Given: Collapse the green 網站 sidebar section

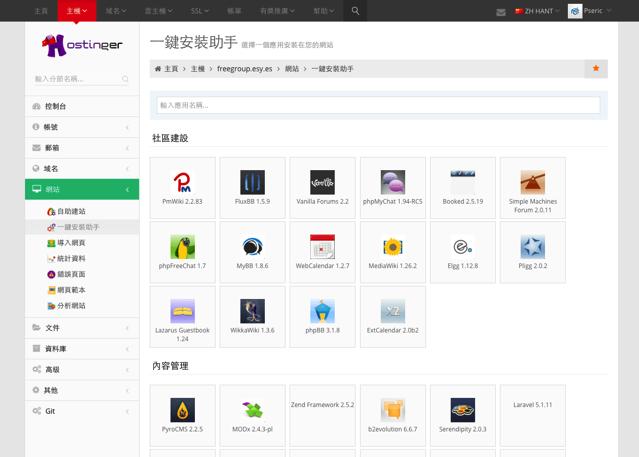Looking at the screenshot, I should click(x=82, y=189).
